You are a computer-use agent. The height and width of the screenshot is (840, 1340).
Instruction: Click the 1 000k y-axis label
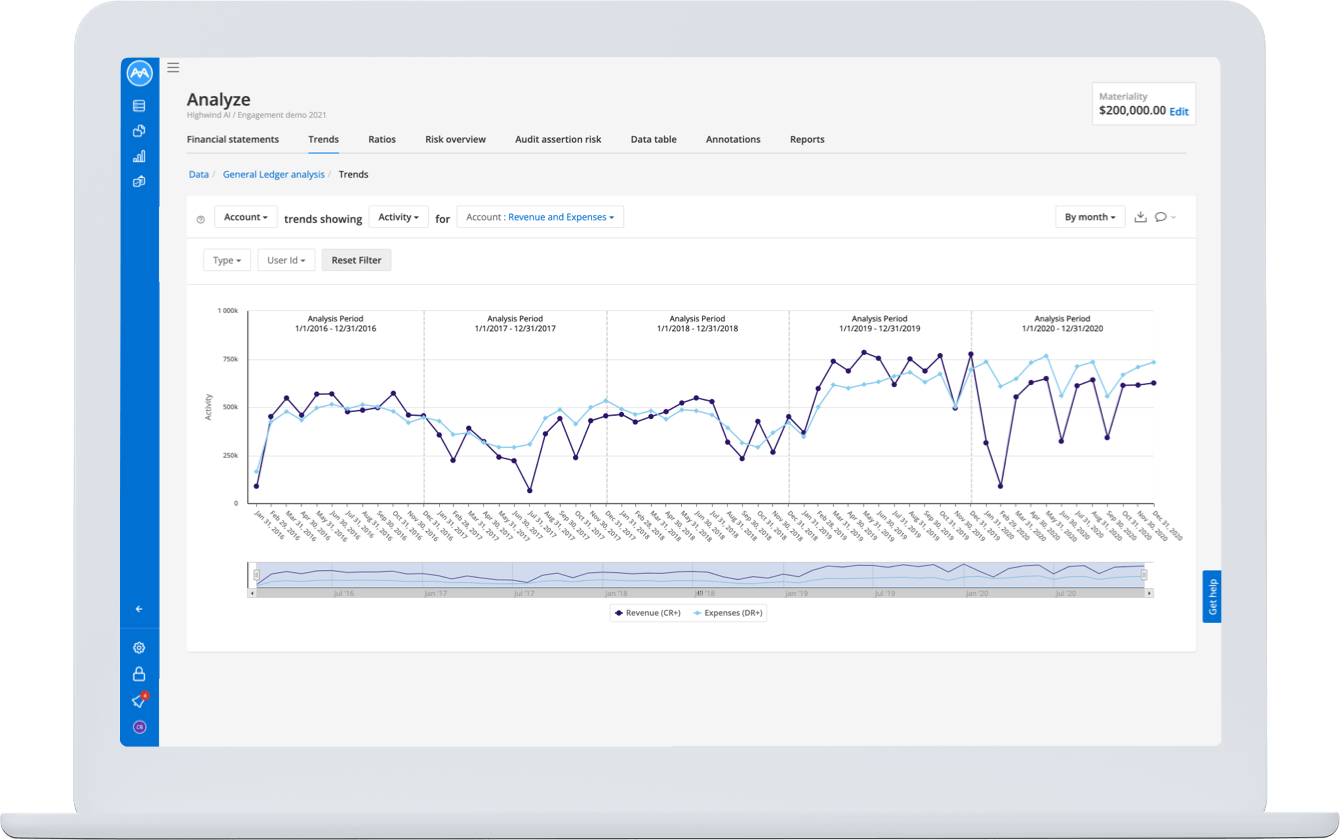pos(228,311)
